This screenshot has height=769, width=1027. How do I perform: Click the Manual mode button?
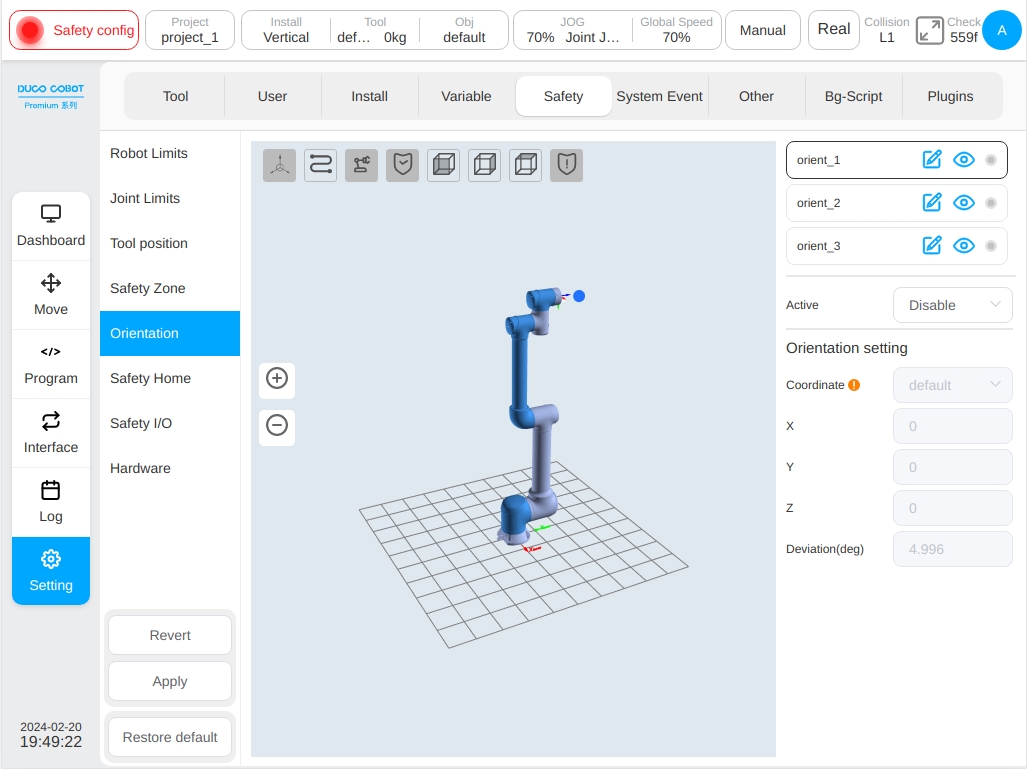coord(762,30)
